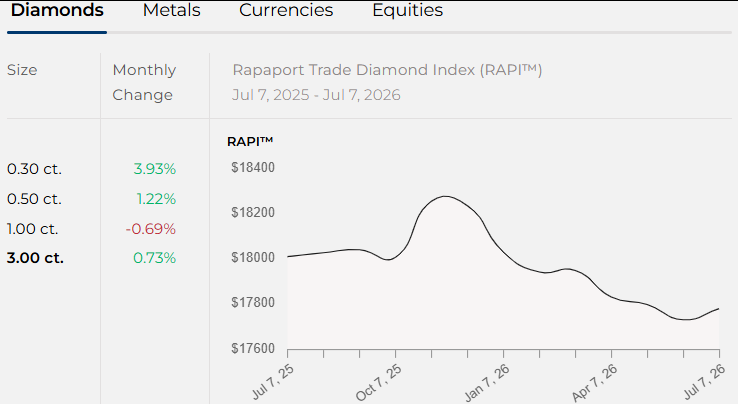The height and width of the screenshot is (404, 738).
Task: Select the Equities tab
Action: pyautogui.click(x=408, y=10)
